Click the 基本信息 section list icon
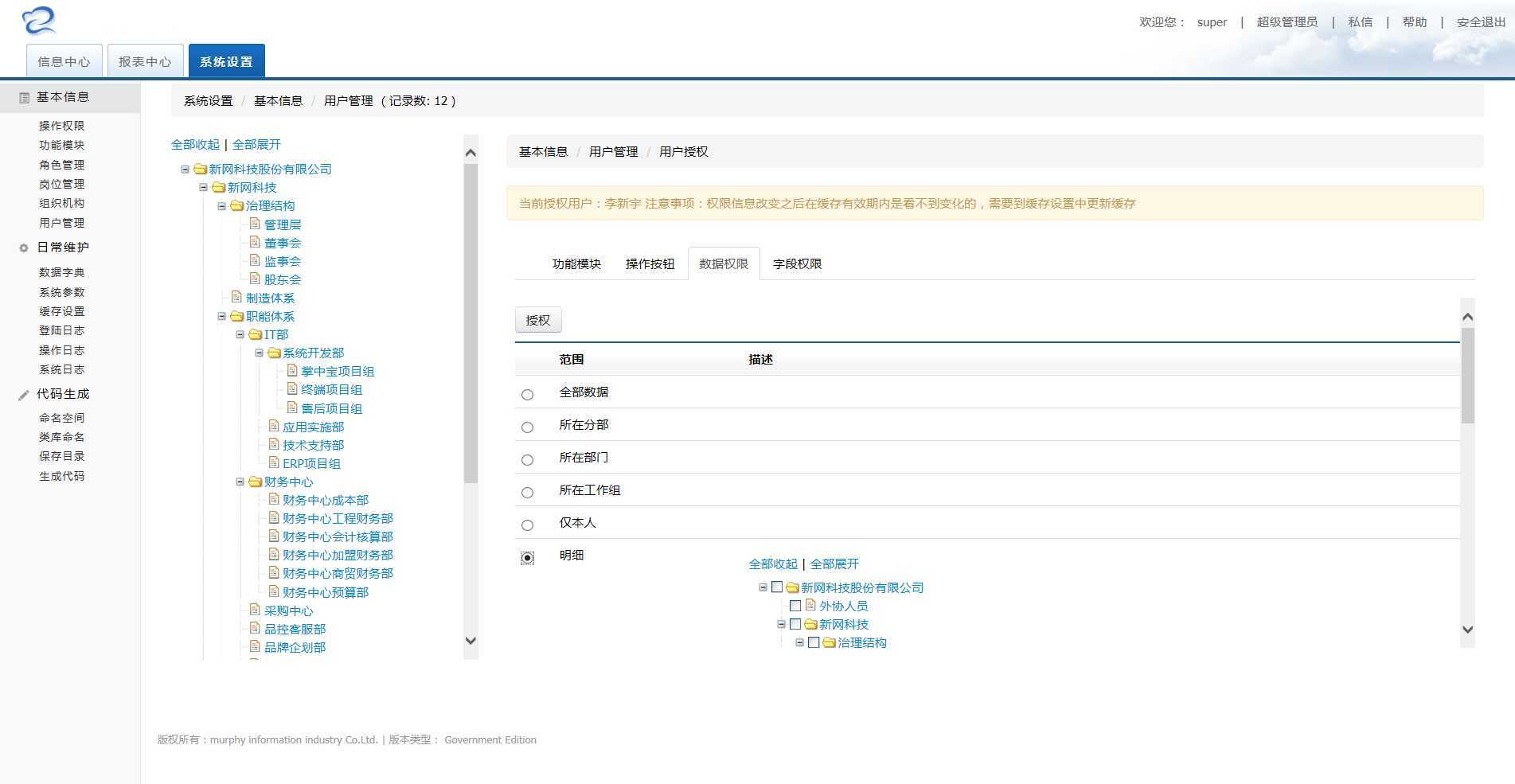Image resolution: width=1515 pixels, height=784 pixels. pos(24,97)
